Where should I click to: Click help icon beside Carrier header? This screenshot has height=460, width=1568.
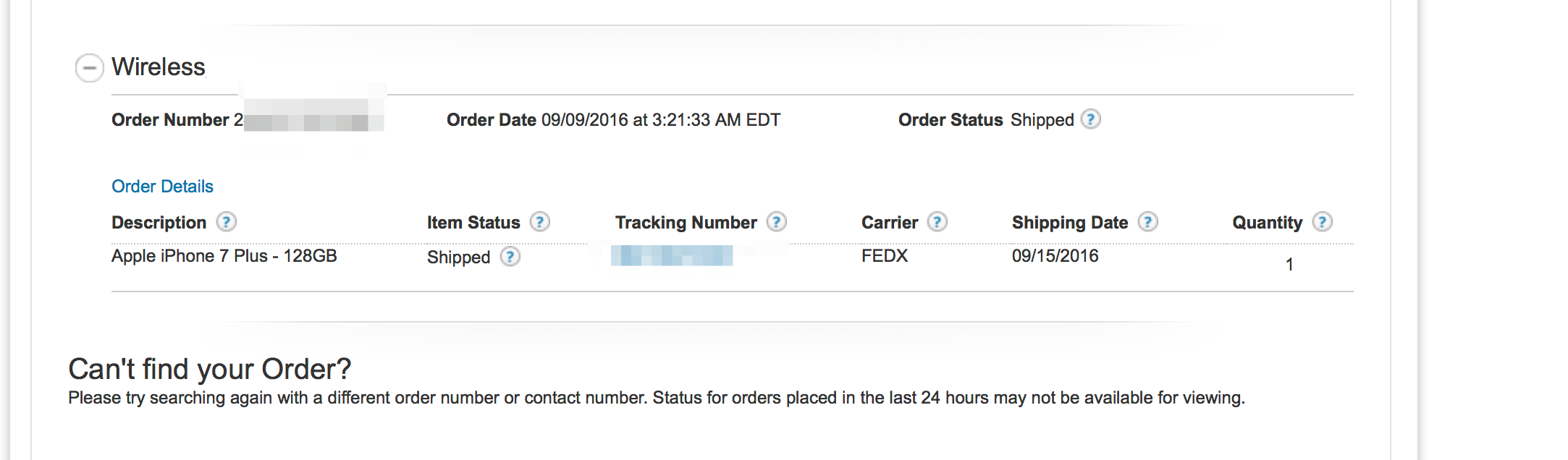click(937, 221)
